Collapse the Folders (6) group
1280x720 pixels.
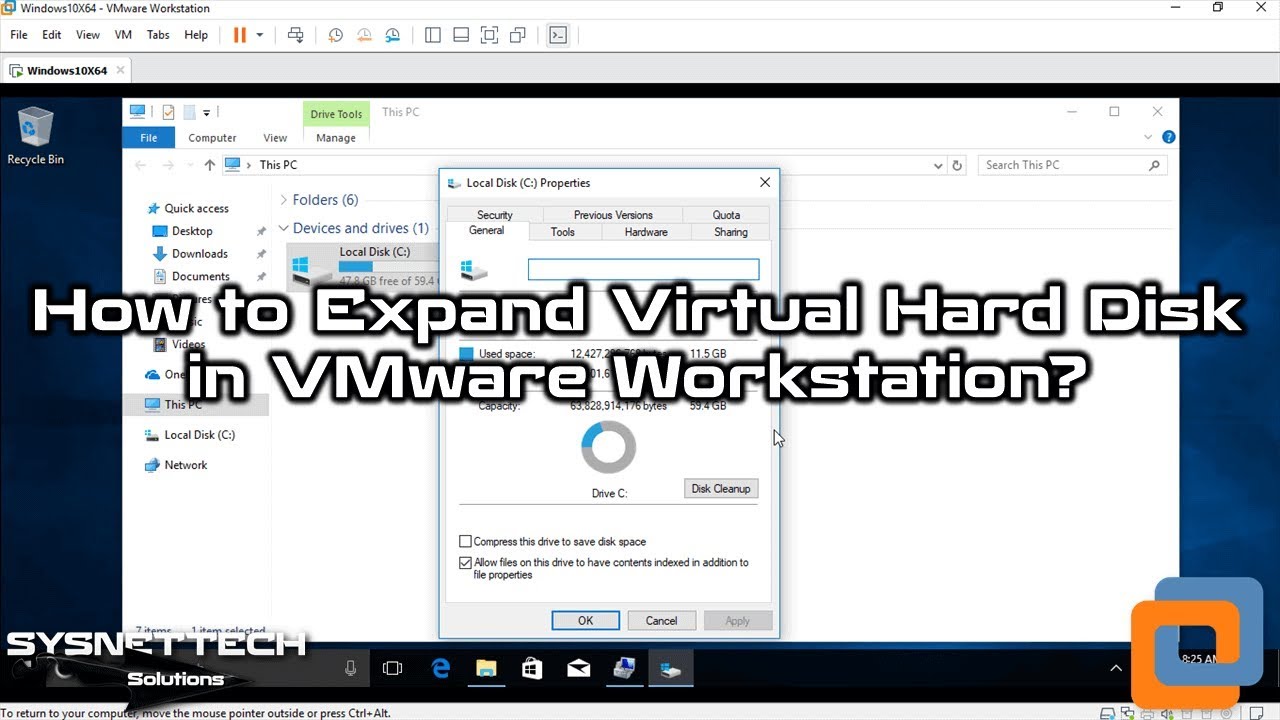[284, 200]
